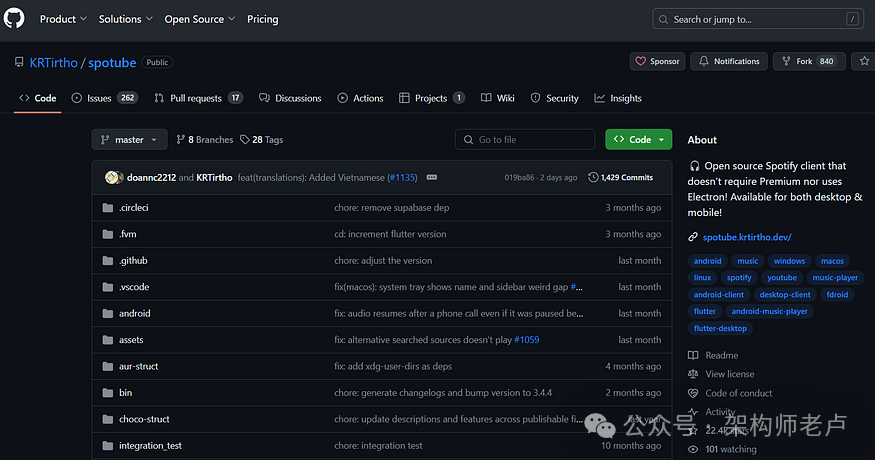The width and height of the screenshot is (875, 460).
Task: Click the Notifications bell icon
Action: tap(705, 62)
